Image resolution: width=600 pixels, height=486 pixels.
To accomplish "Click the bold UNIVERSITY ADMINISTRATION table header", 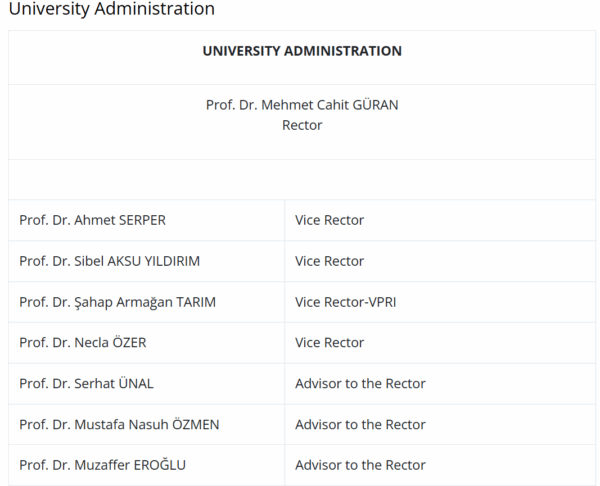I will (302, 51).
